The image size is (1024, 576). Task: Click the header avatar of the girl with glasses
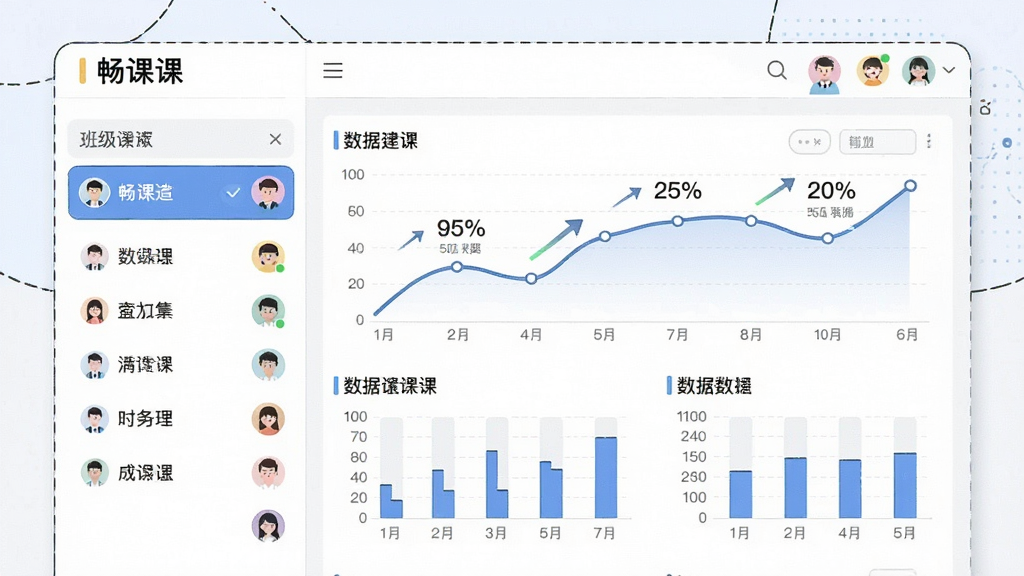[918, 71]
